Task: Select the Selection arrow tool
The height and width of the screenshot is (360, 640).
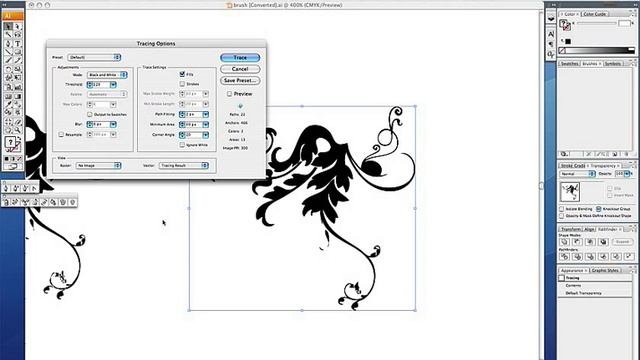Action: click(8, 26)
